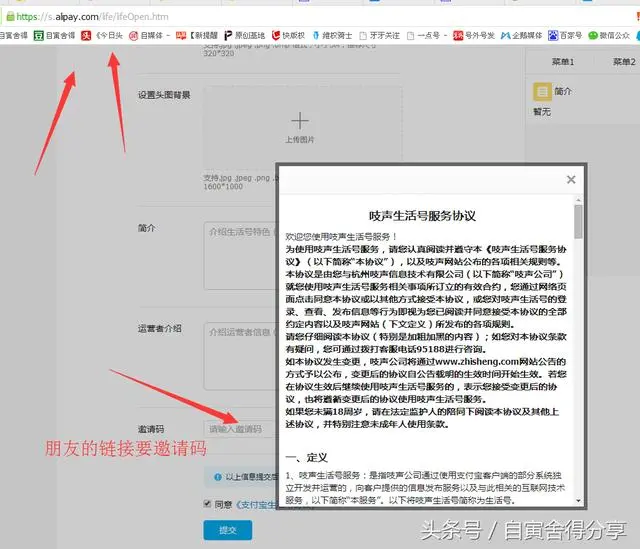Click the plus icon to upload header background
640x549 pixels.
300,121
